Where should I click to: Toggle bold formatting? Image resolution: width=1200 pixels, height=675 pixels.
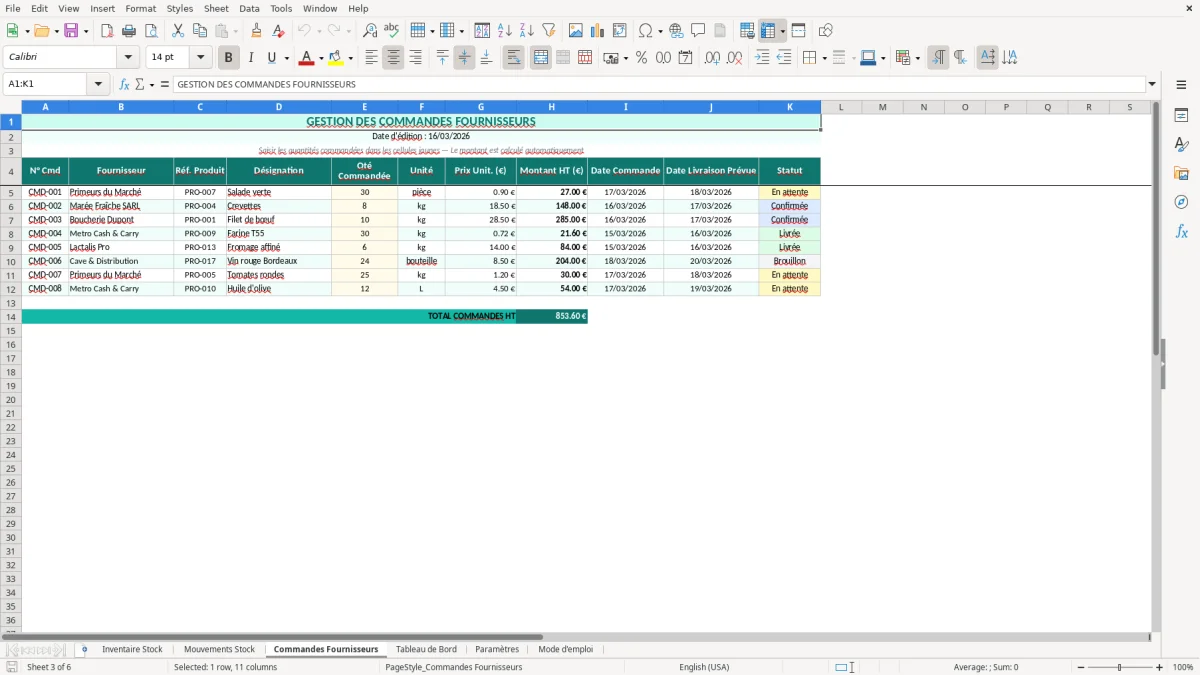[x=229, y=58]
